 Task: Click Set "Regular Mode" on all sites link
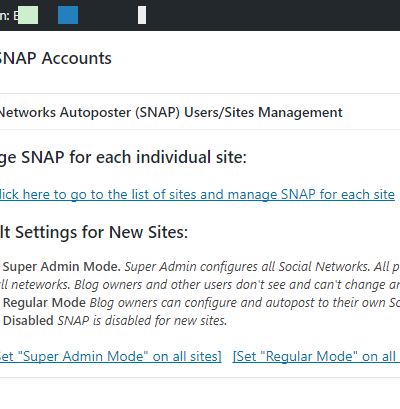316,357
